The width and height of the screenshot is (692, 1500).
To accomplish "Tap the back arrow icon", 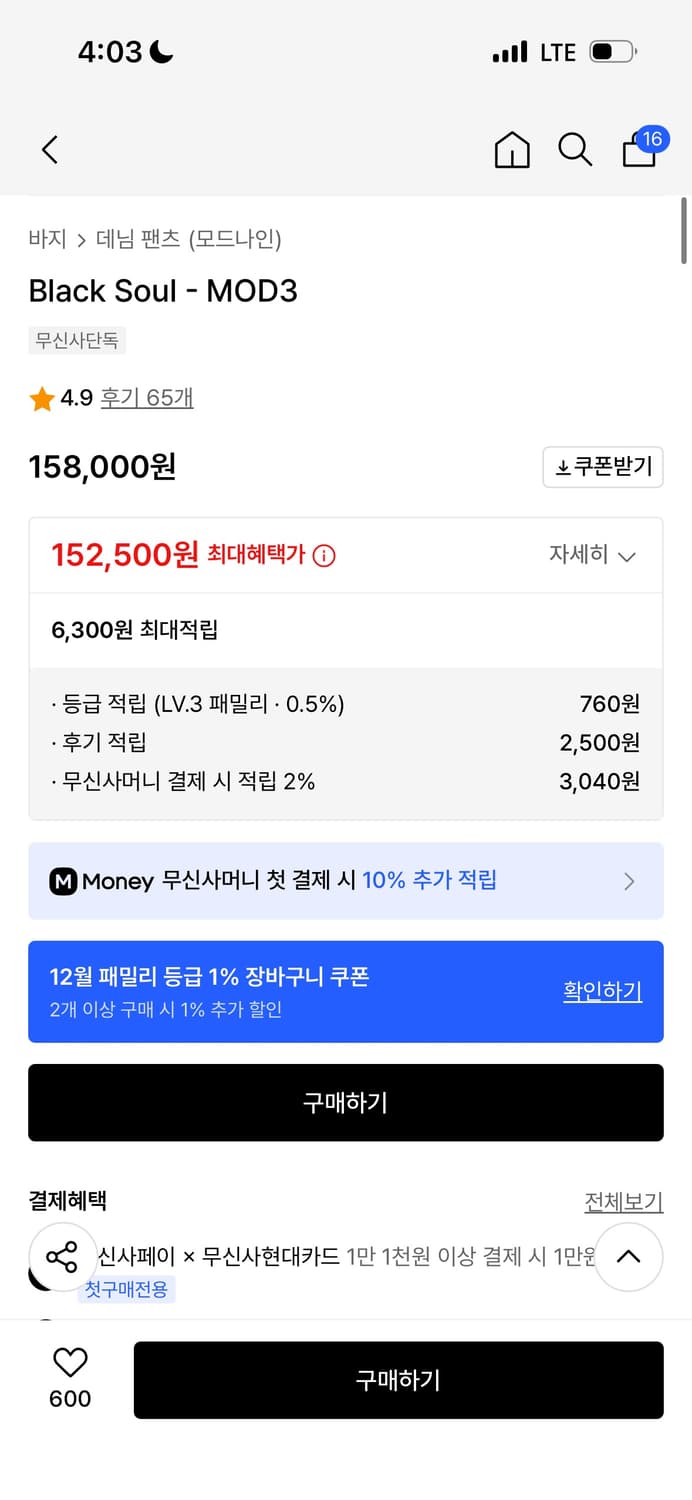I will pyautogui.click(x=50, y=150).
